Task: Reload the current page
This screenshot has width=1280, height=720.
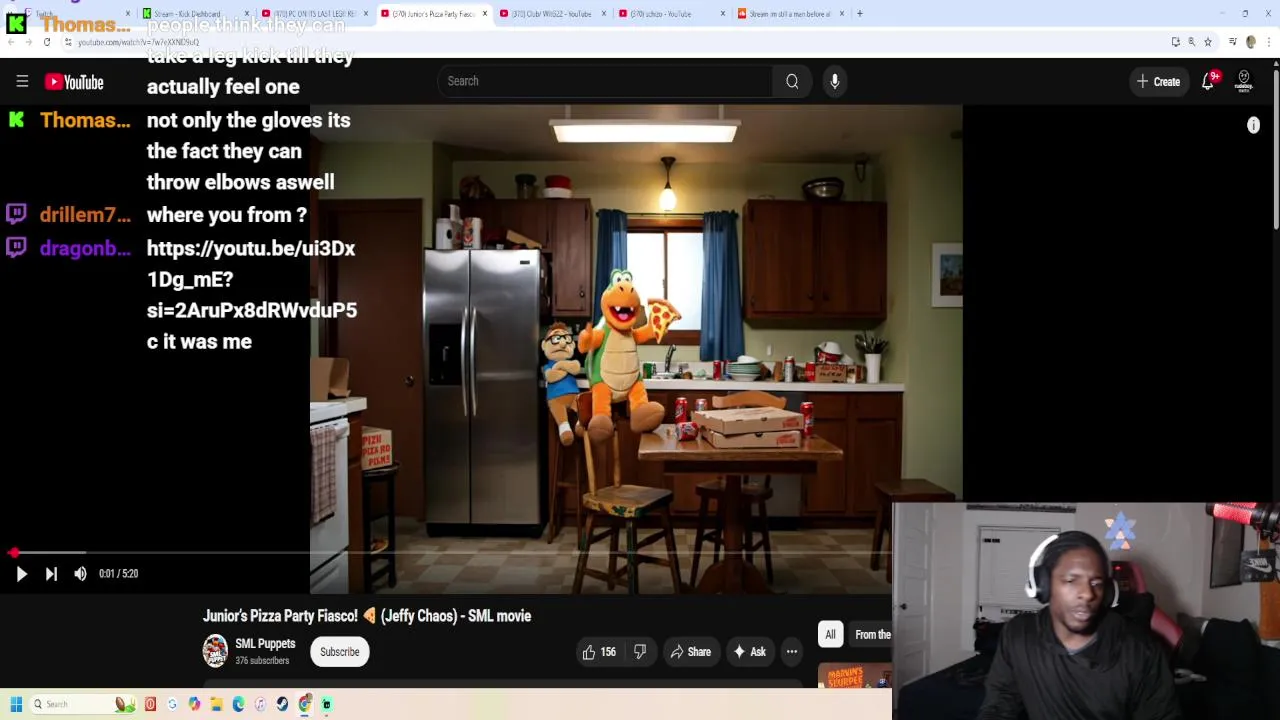Action: [47, 42]
